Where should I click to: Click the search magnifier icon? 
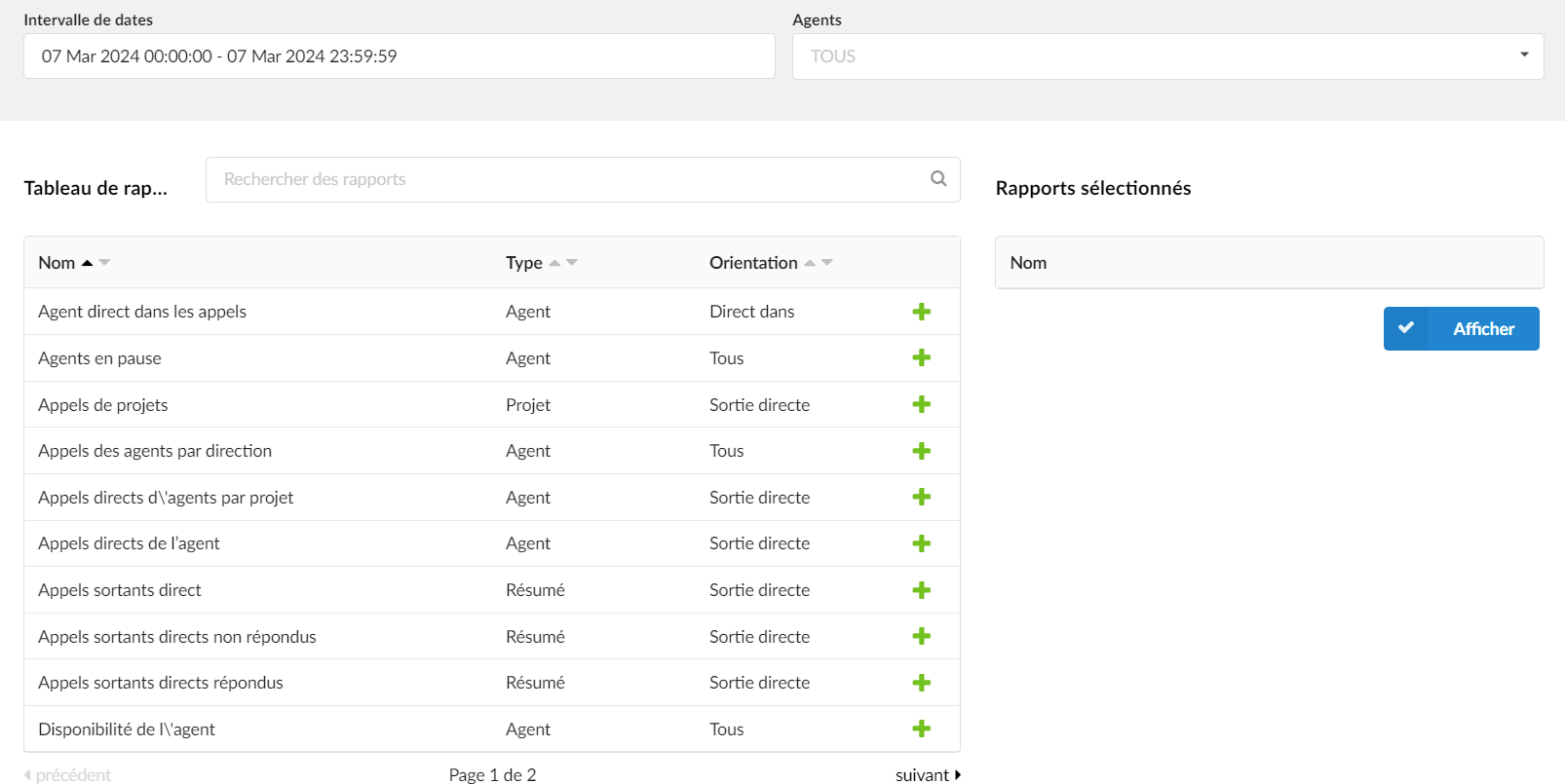point(938,179)
